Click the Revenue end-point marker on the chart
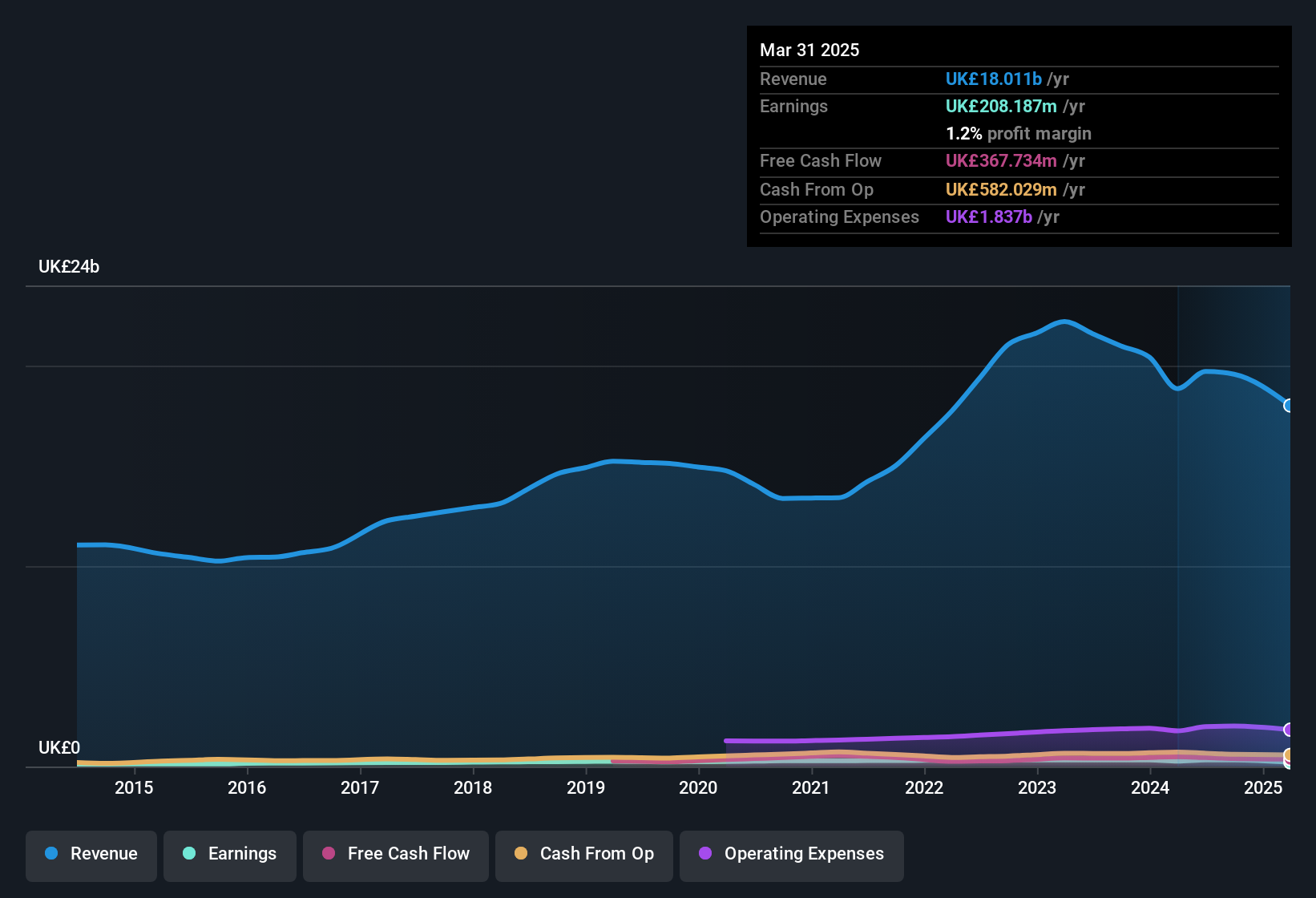Screen dimensions: 1316x898 pos(1289,406)
